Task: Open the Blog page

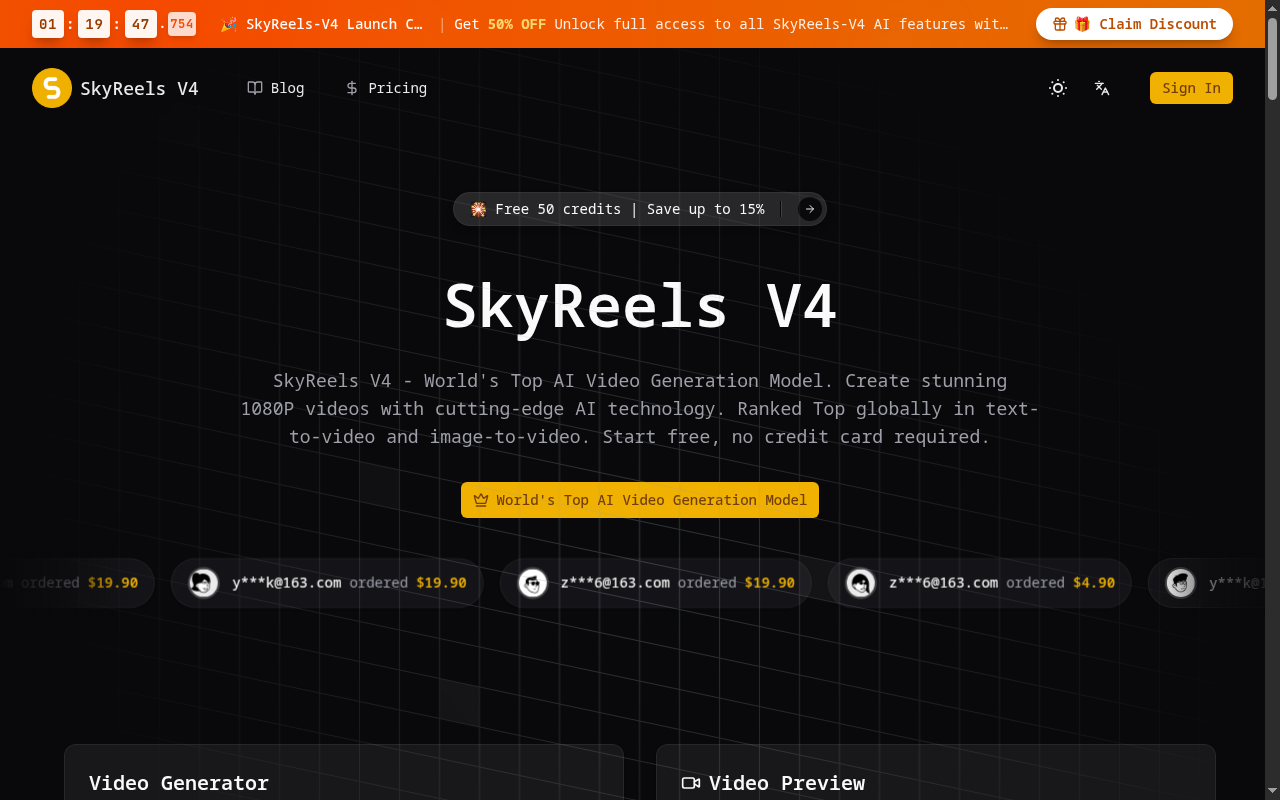Action: click(276, 88)
